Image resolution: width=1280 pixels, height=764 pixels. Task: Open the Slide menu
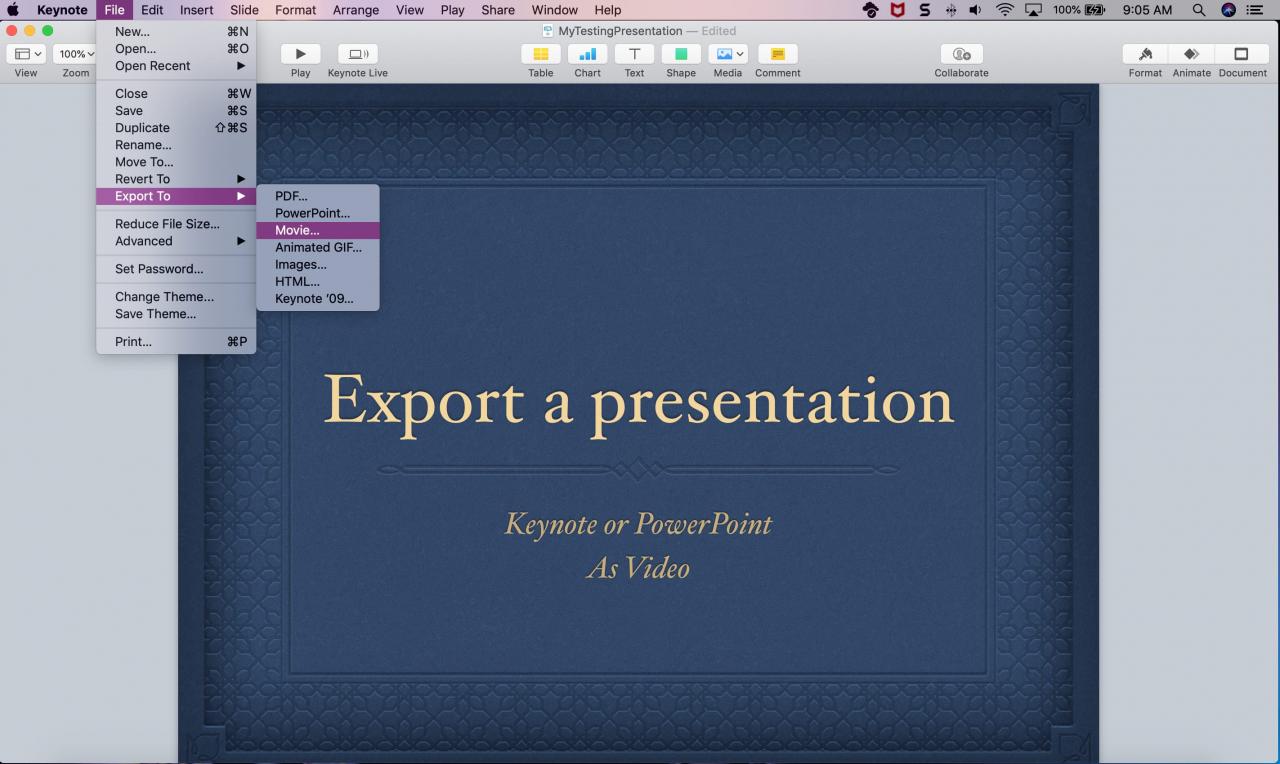[x=244, y=10]
